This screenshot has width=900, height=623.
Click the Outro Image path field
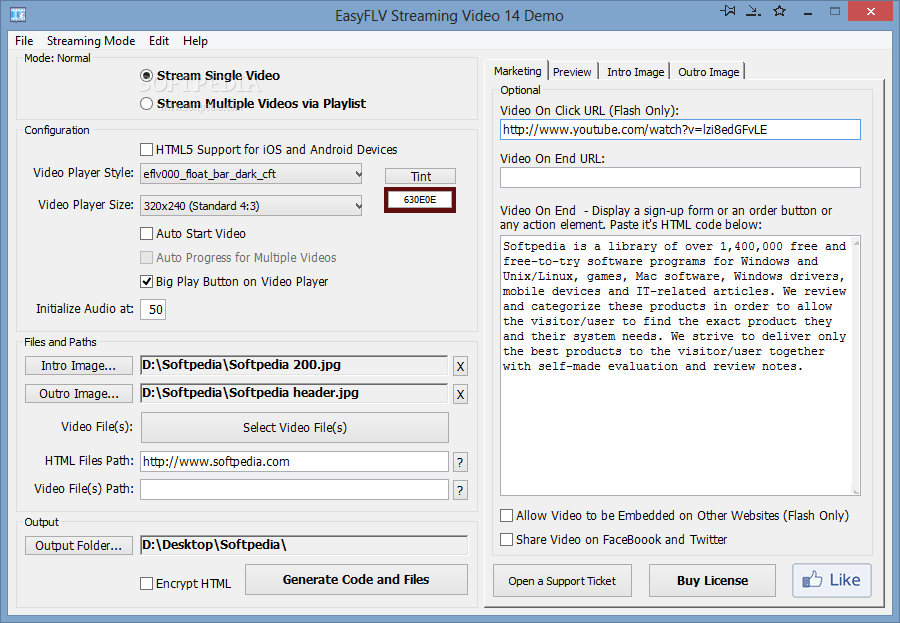tap(294, 393)
